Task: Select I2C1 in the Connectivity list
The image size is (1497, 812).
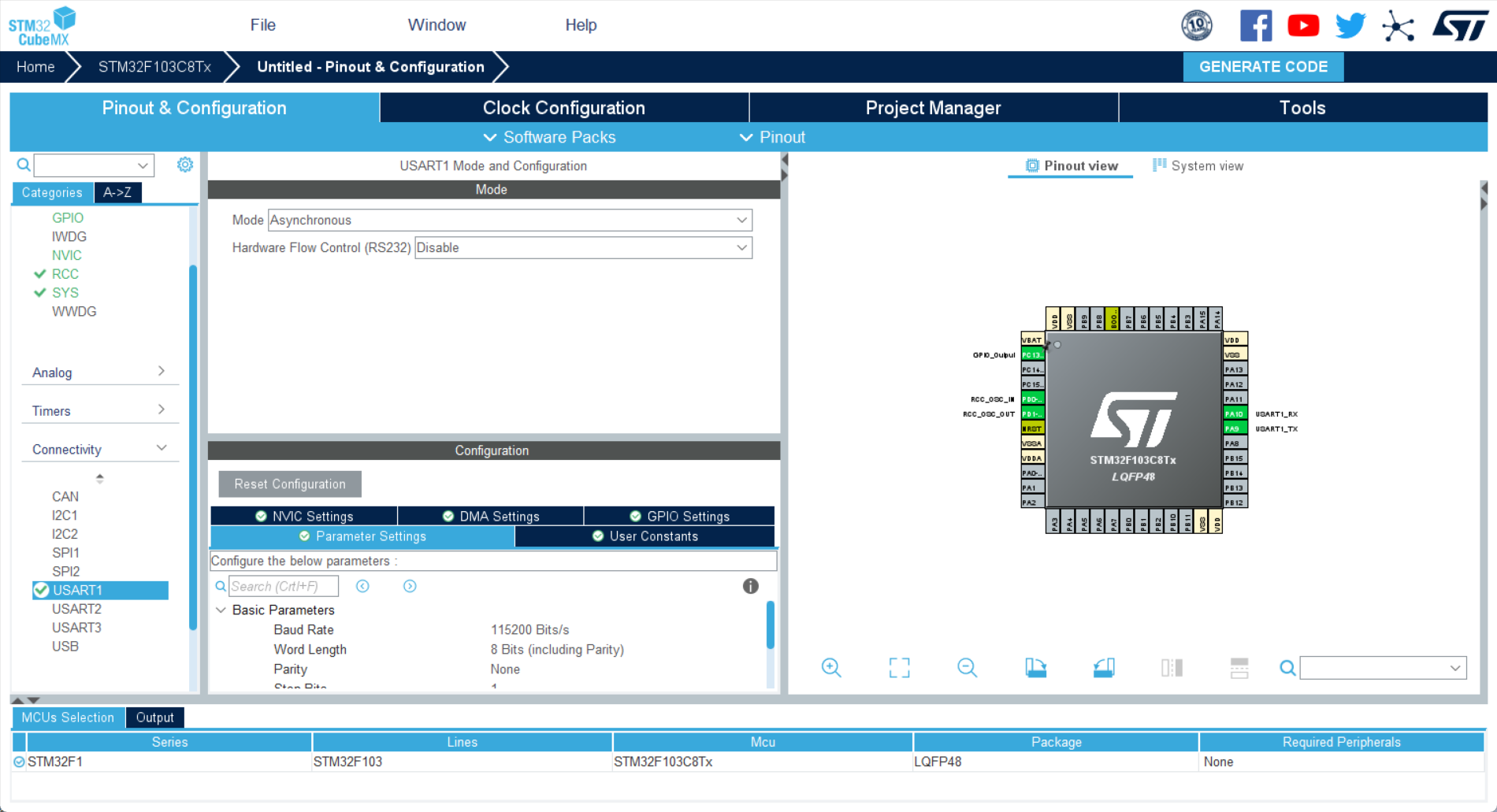Action: [x=65, y=515]
